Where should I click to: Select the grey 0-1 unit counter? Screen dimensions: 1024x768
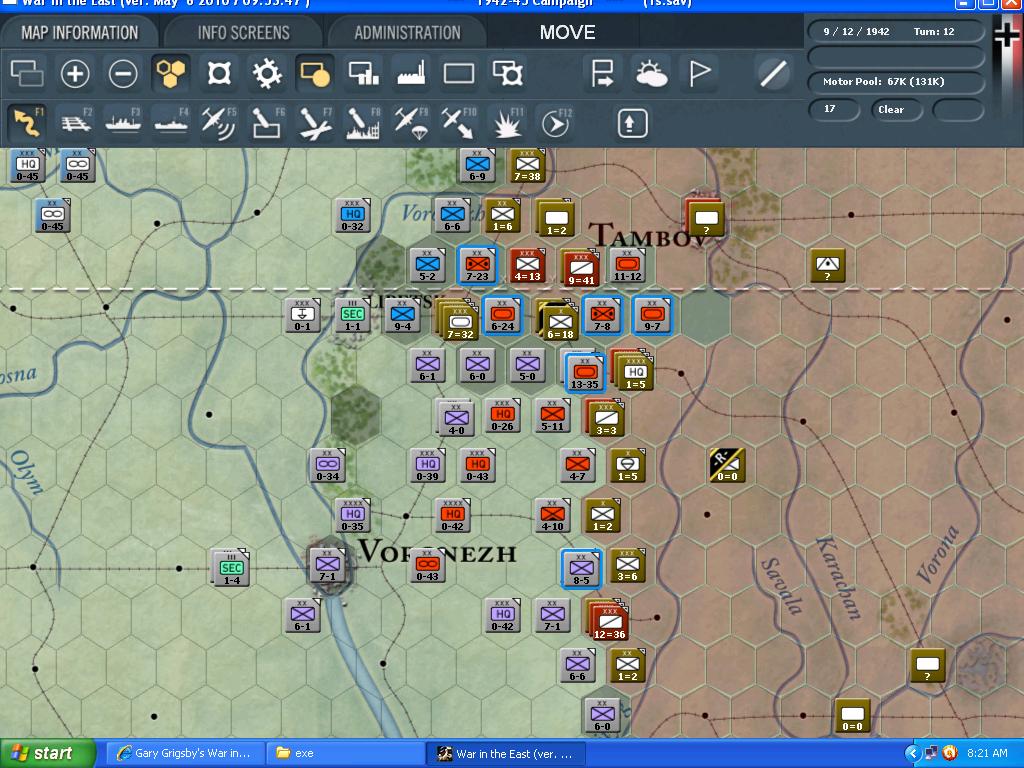pos(302,315)
